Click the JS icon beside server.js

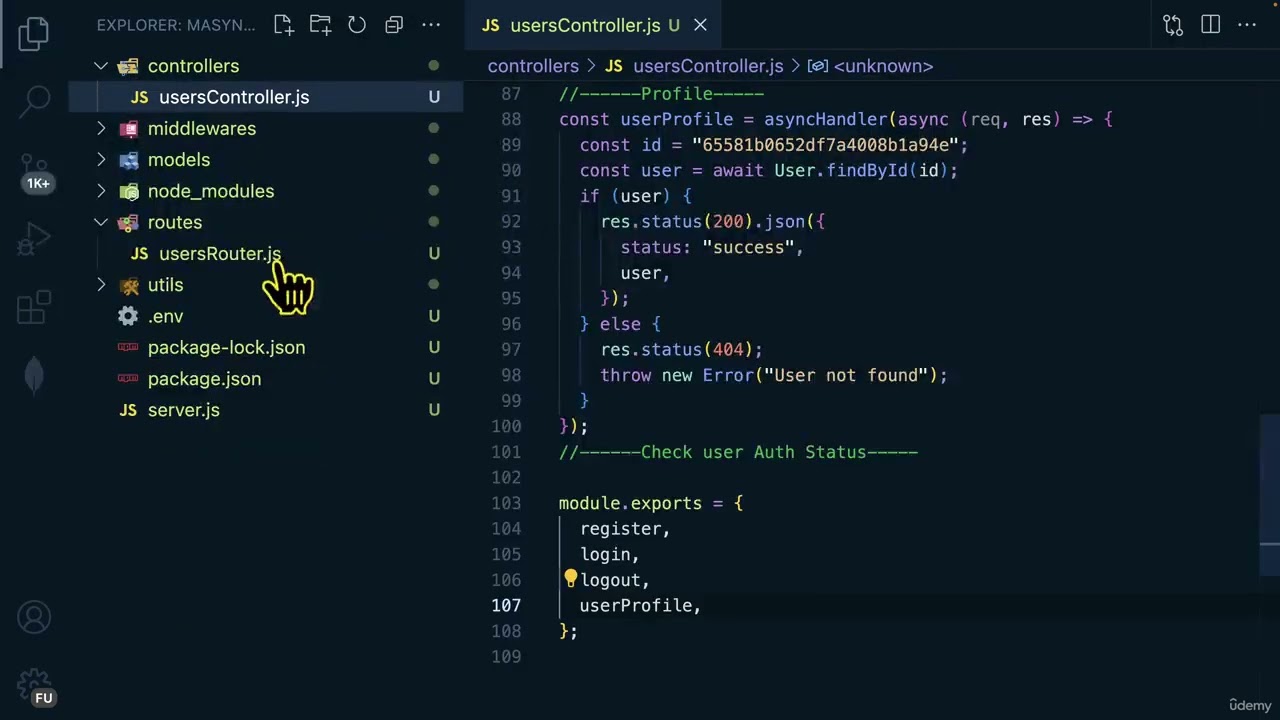pos(128,410)
